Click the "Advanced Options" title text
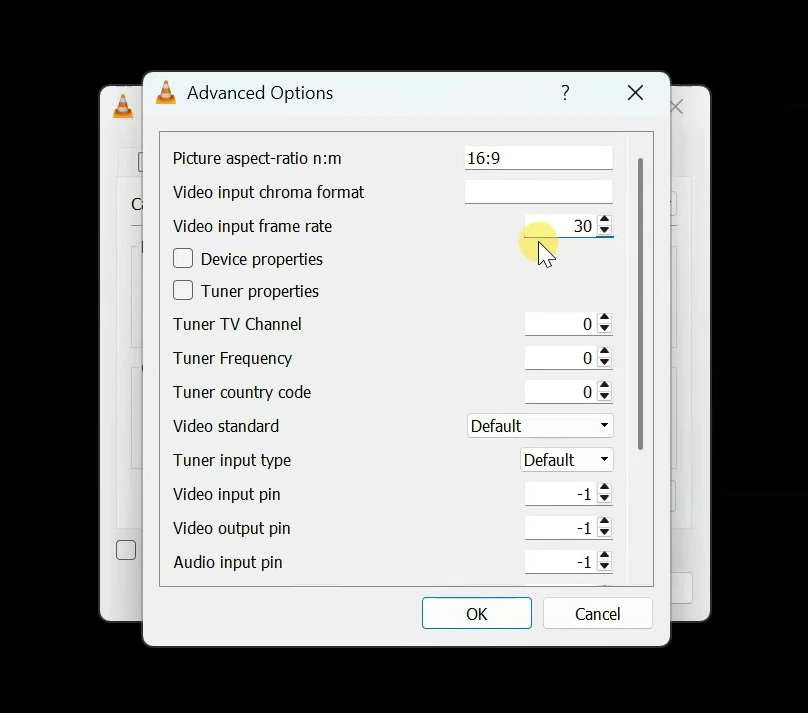This screenshot has height=713, width=808. 260,93
